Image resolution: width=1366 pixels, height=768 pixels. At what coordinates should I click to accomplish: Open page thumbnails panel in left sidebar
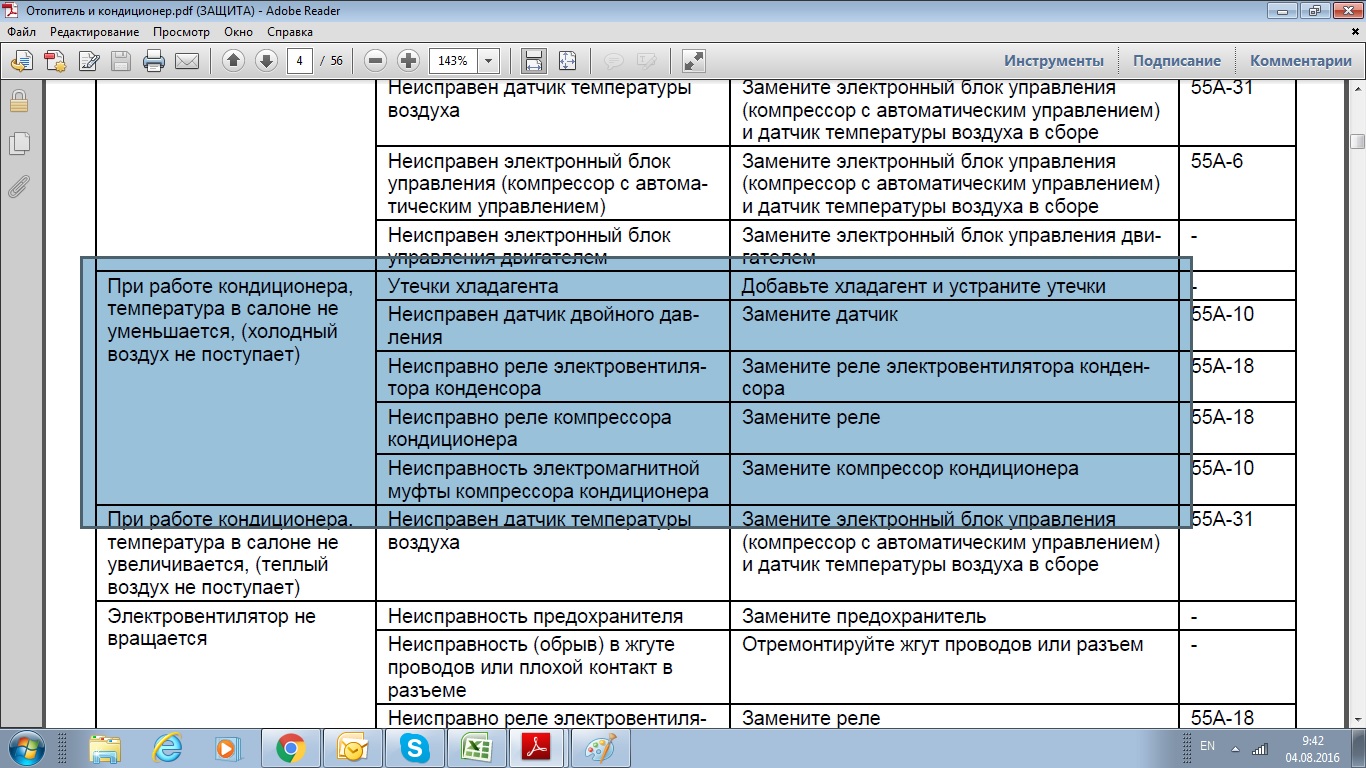click(x=18, y=144)
